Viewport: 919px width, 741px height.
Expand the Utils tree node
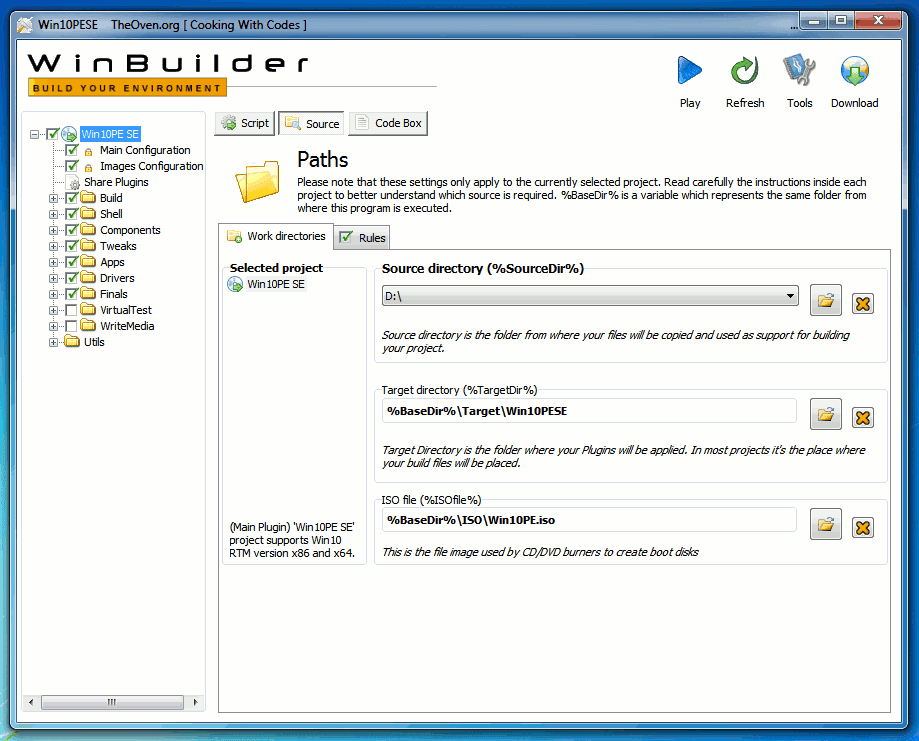[x=53, y=342]
